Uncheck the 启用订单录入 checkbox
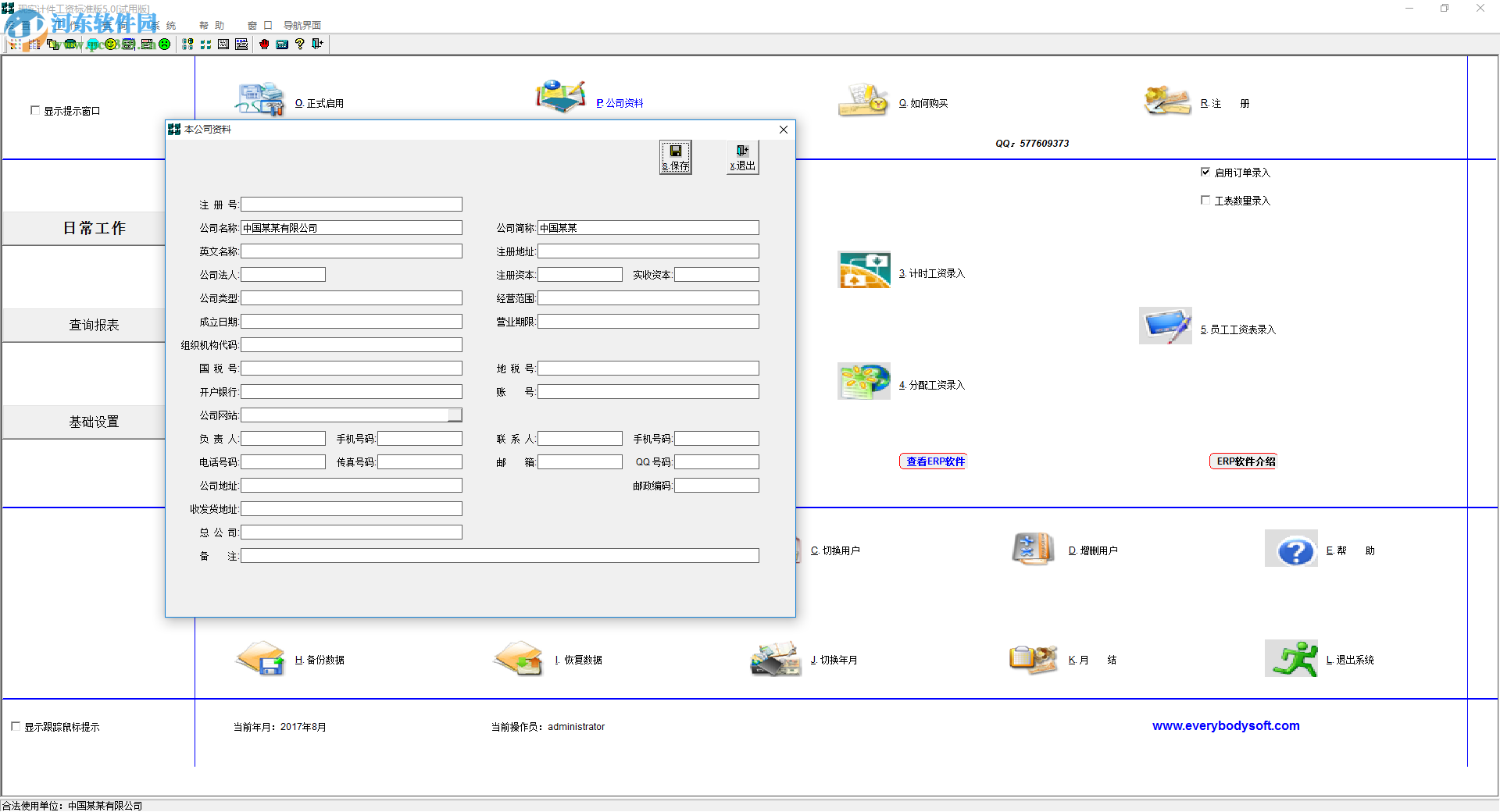Viewport: 1500px width, 812px height. pos(1205,172)
